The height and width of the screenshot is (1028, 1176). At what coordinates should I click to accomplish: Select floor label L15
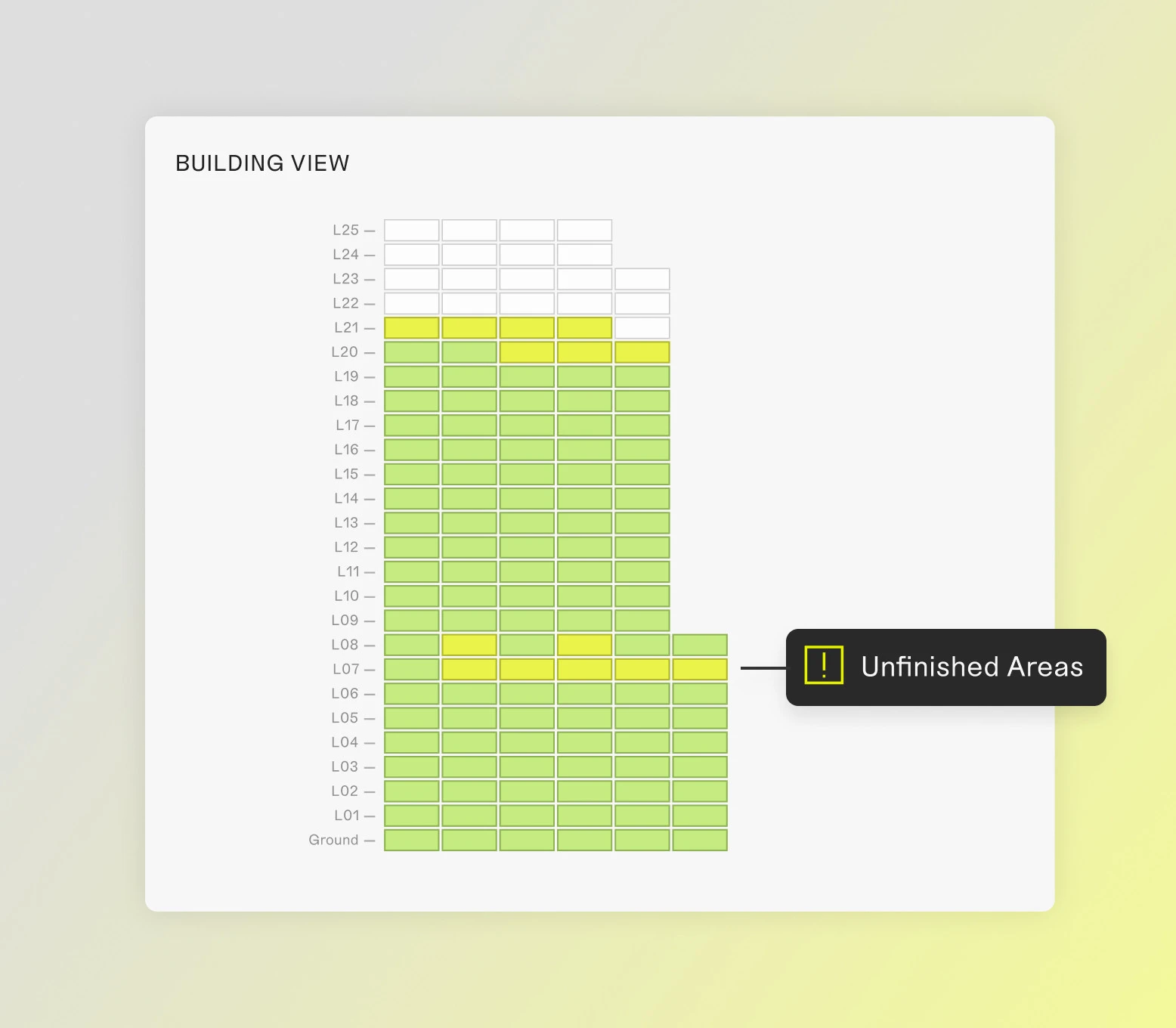click(x=347, y=474)
